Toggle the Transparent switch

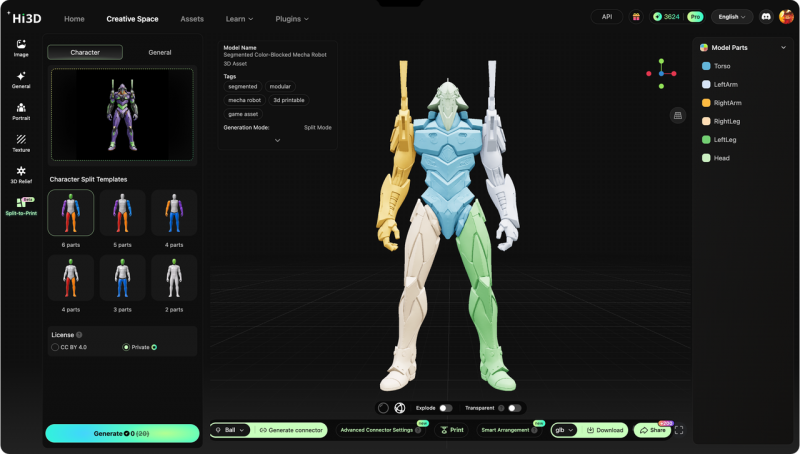pos(515,408)
